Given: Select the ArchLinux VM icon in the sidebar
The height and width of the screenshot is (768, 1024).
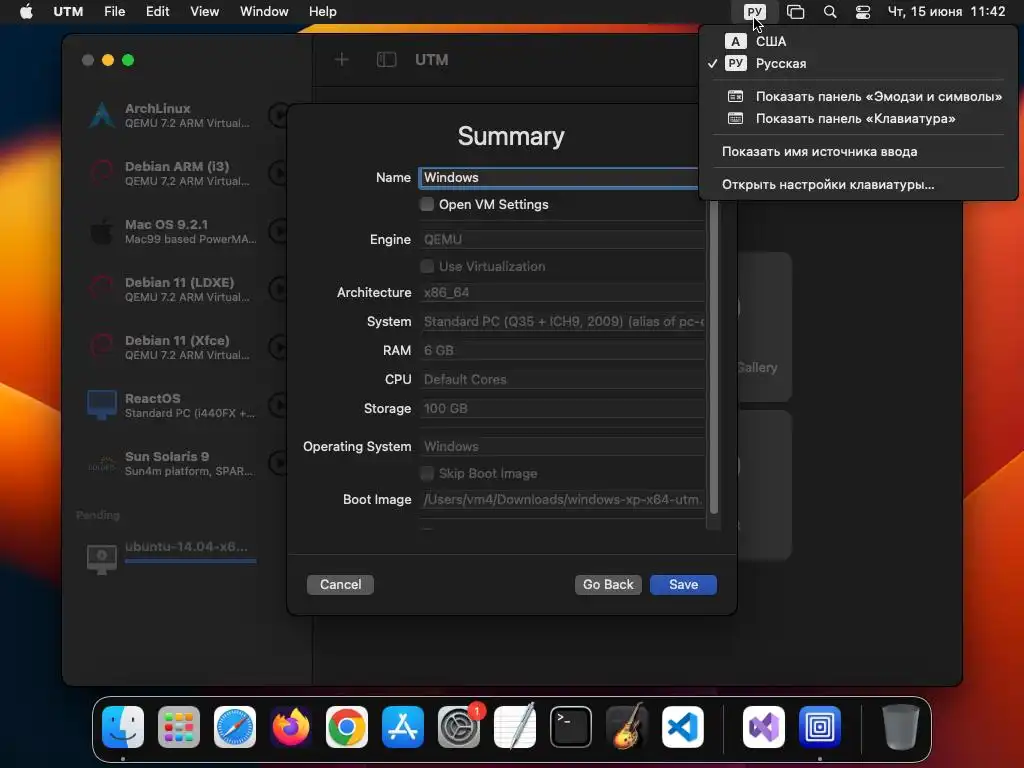Looking at the screenshot, I should pos(102,115).
